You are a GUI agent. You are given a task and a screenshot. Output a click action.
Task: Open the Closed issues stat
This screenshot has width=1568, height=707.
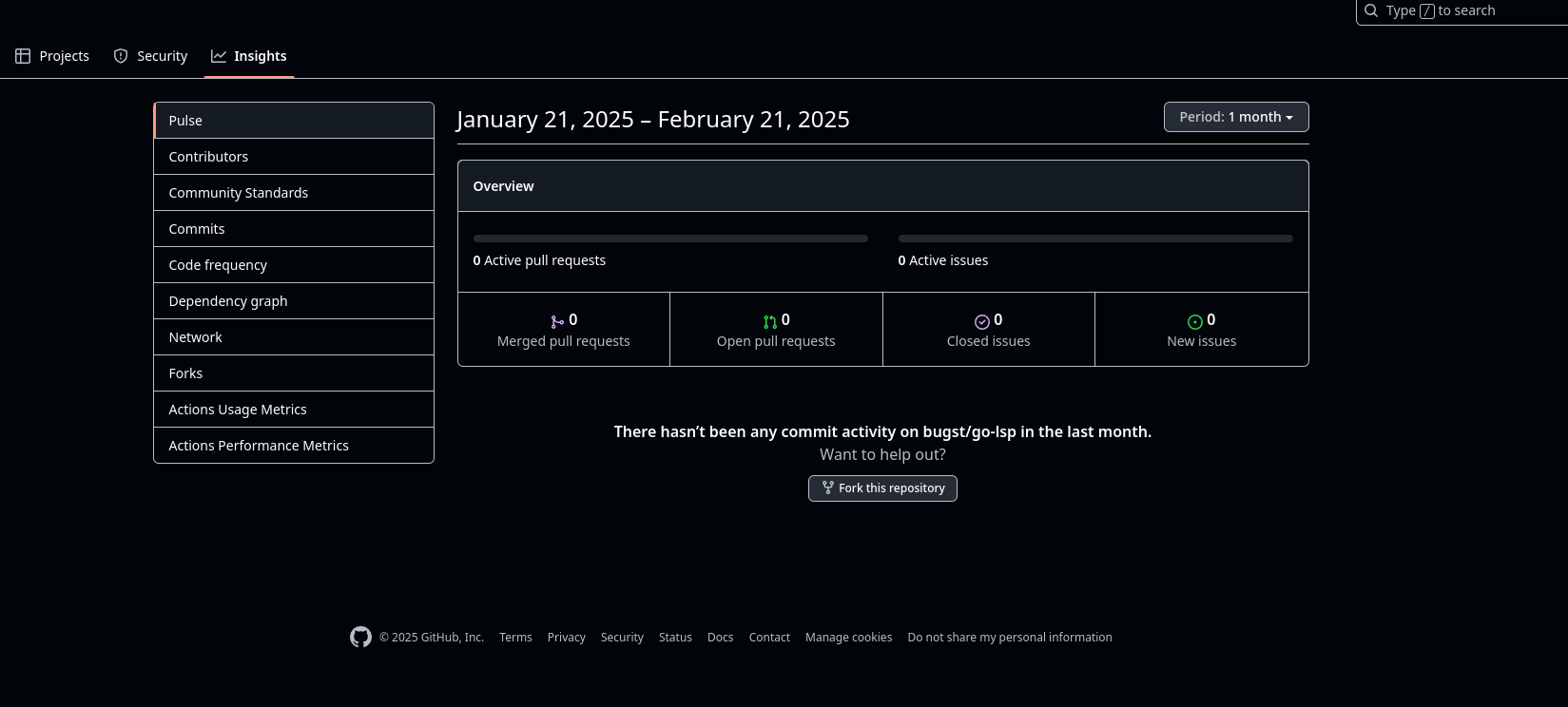click(x=989, y=329)
